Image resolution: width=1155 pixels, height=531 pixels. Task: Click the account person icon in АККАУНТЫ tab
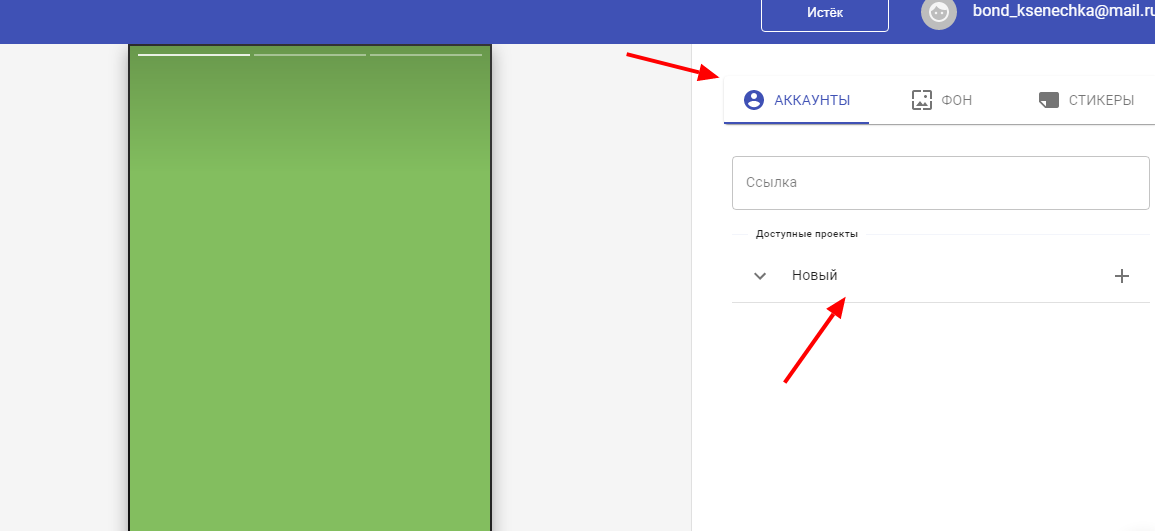point(754,100)
